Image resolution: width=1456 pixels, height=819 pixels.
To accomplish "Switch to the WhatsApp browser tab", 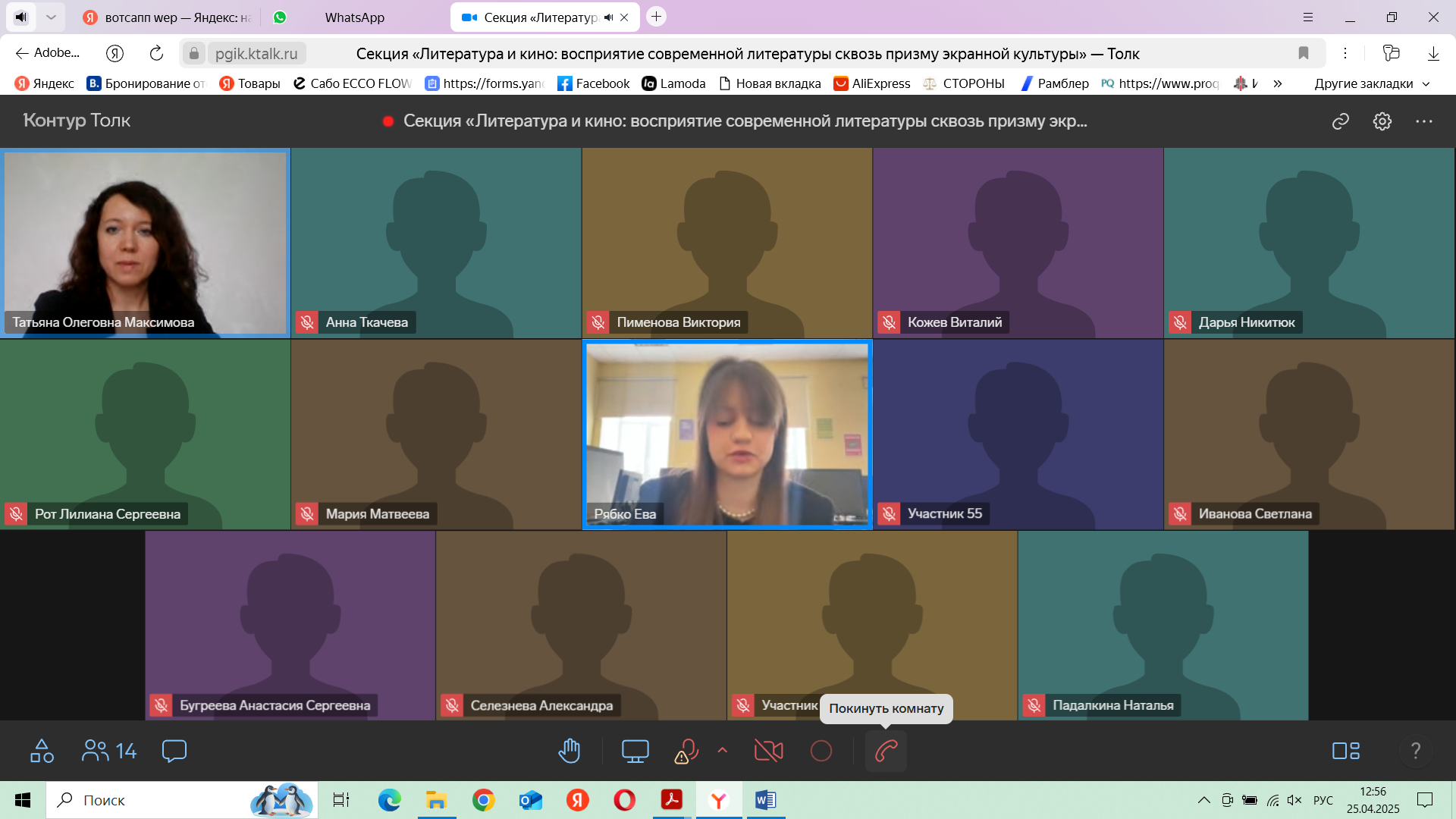I will coord(354,17).
